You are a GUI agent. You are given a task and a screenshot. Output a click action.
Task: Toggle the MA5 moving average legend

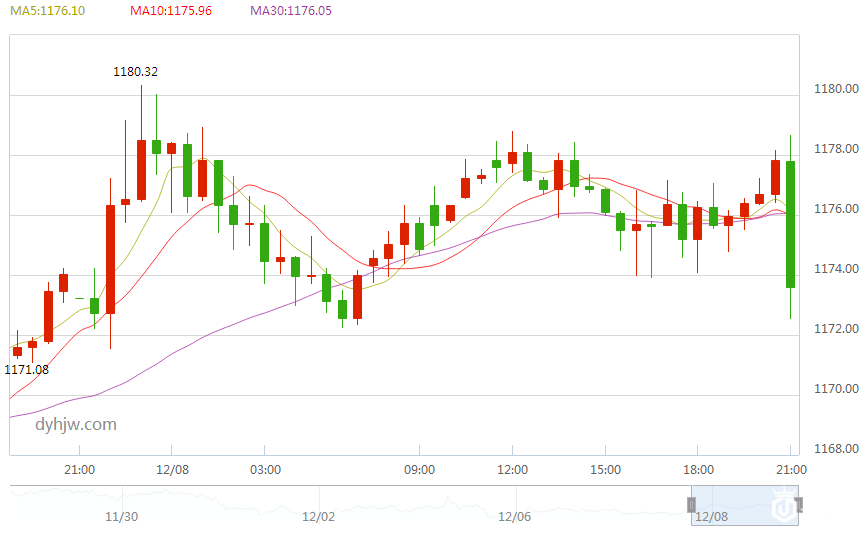47,11
